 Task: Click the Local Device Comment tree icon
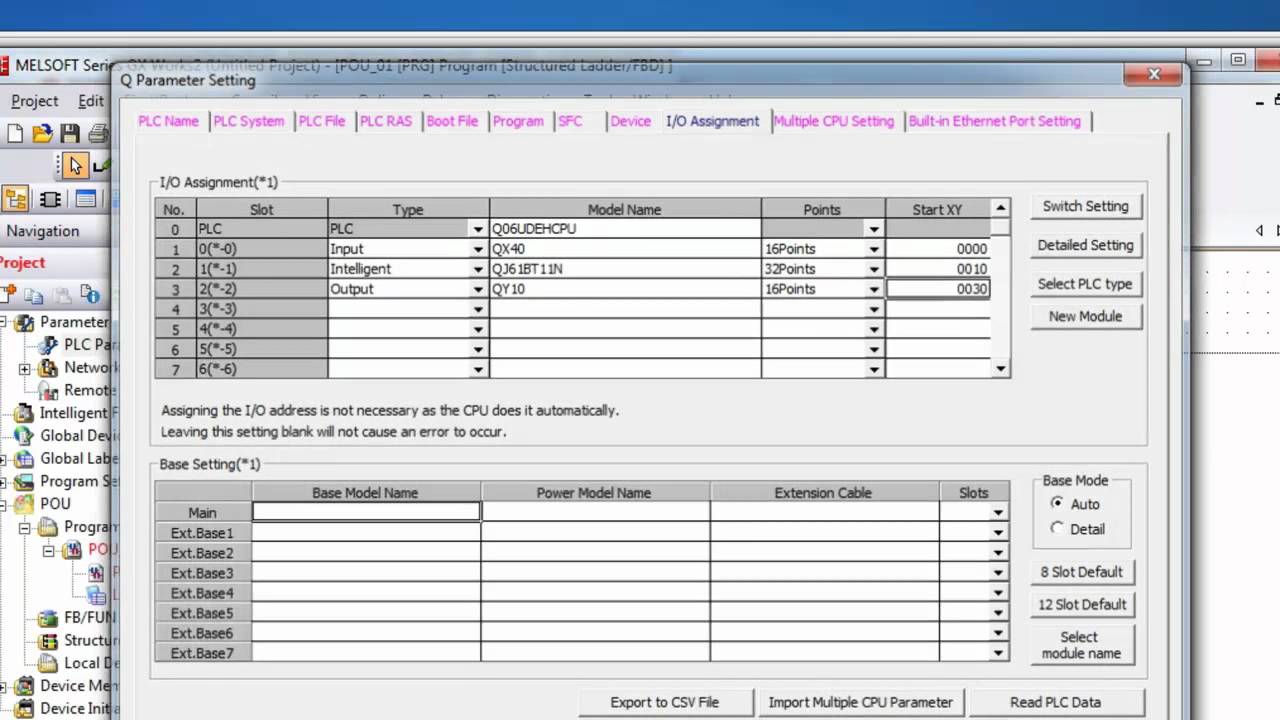point(48,663)
